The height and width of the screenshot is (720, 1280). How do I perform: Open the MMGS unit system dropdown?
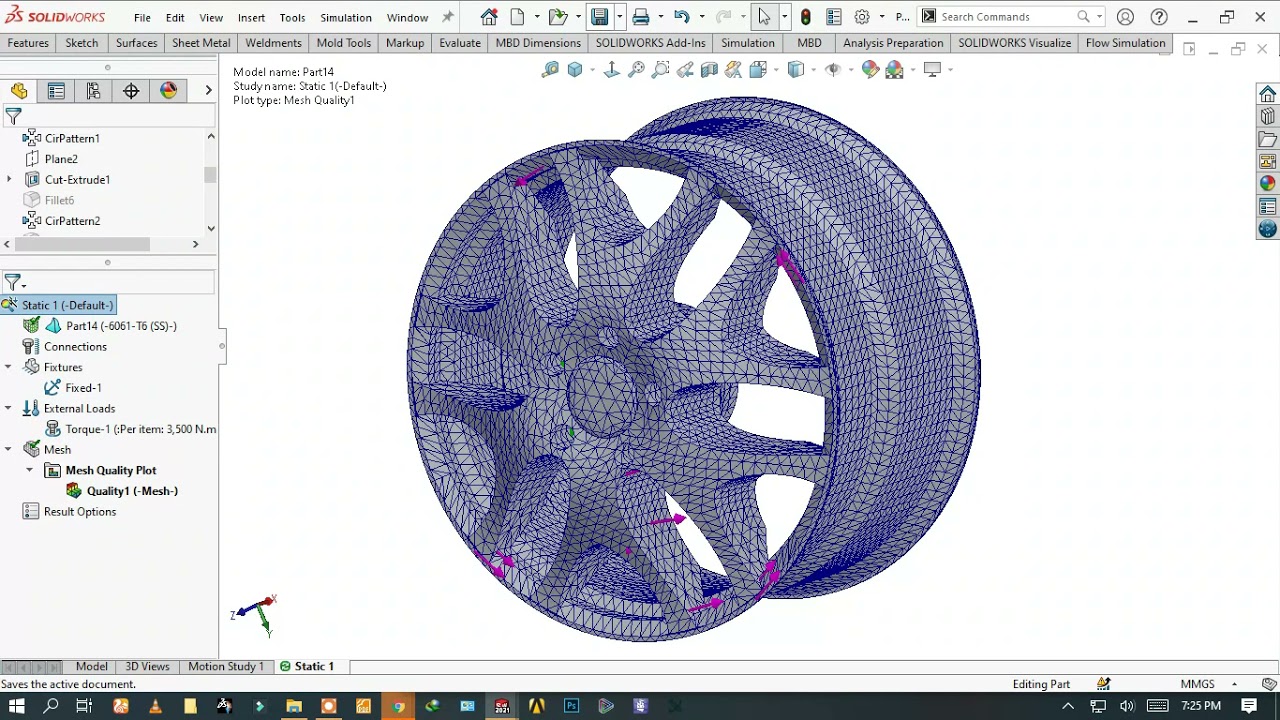coord(1234,684)
